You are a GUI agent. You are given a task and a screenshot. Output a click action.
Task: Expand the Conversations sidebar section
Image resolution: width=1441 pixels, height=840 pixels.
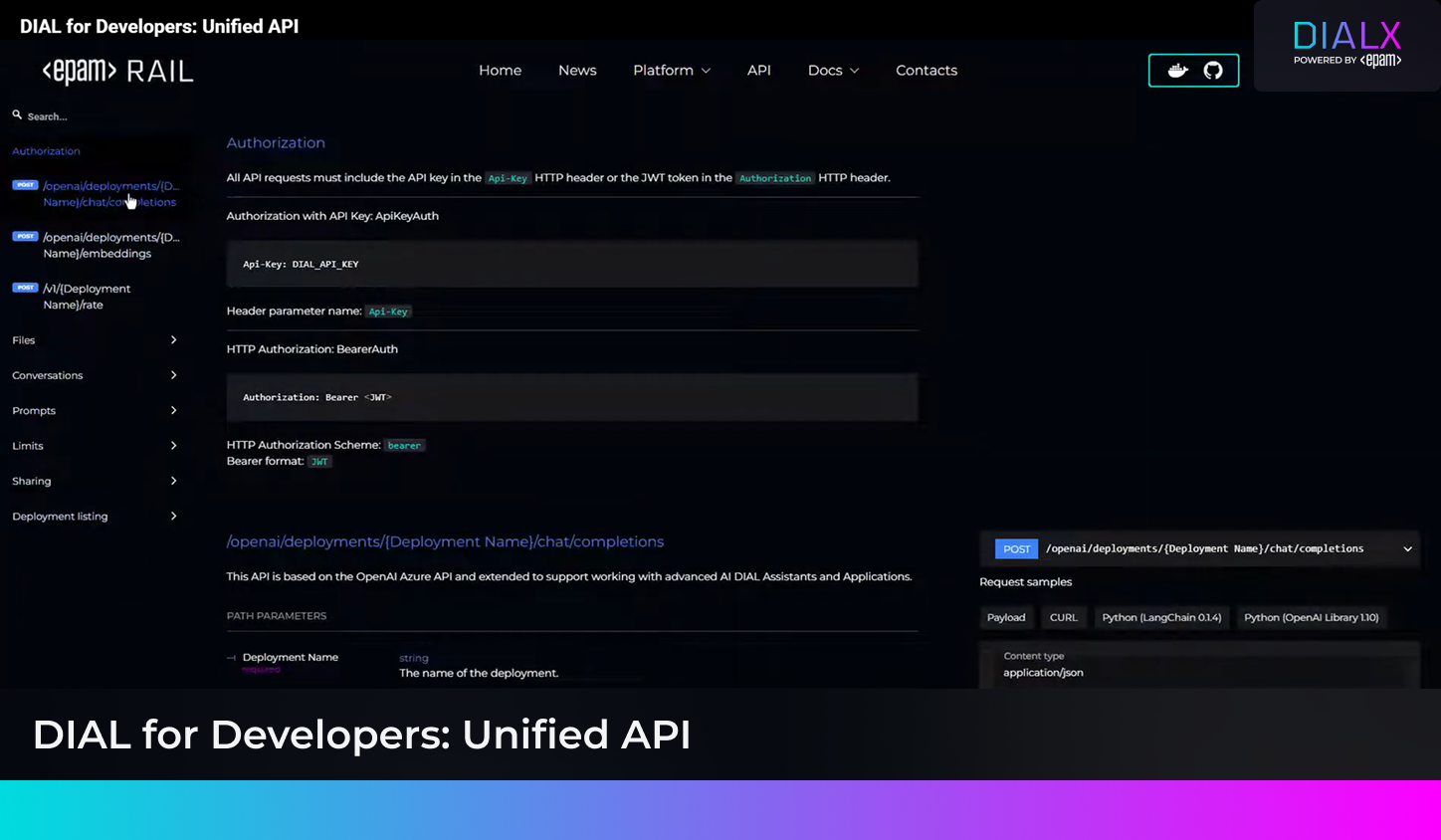173,375
